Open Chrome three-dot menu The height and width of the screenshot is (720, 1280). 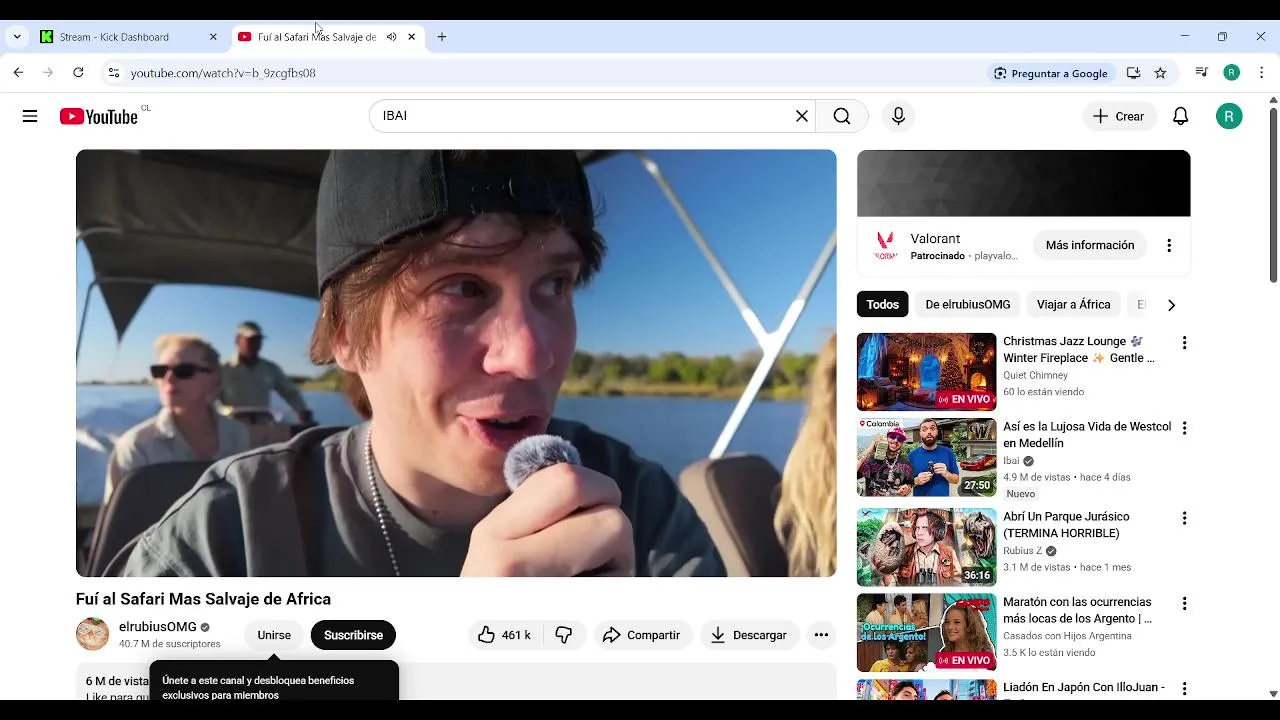(1262, 73)
